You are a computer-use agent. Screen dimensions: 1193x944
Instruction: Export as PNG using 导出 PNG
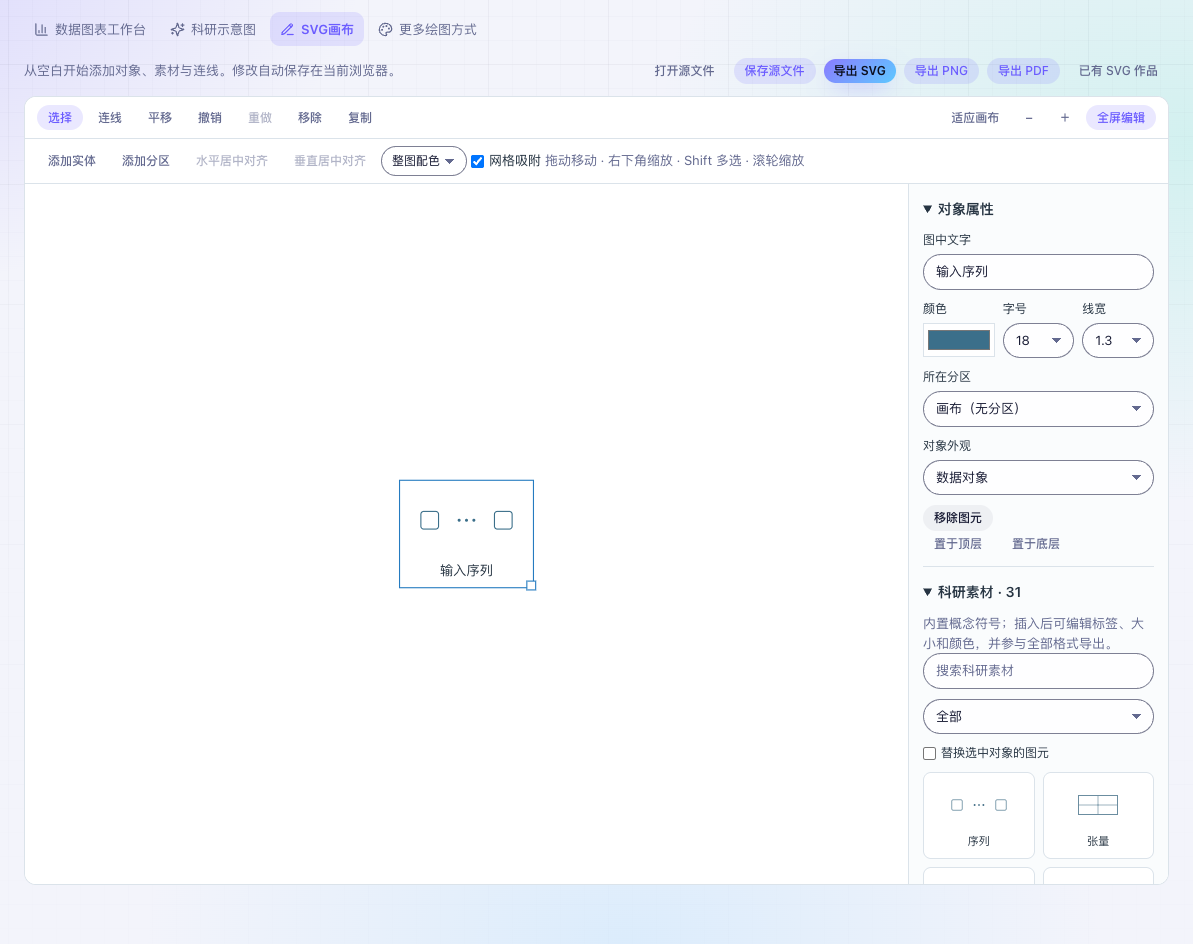tap(941, 71)
